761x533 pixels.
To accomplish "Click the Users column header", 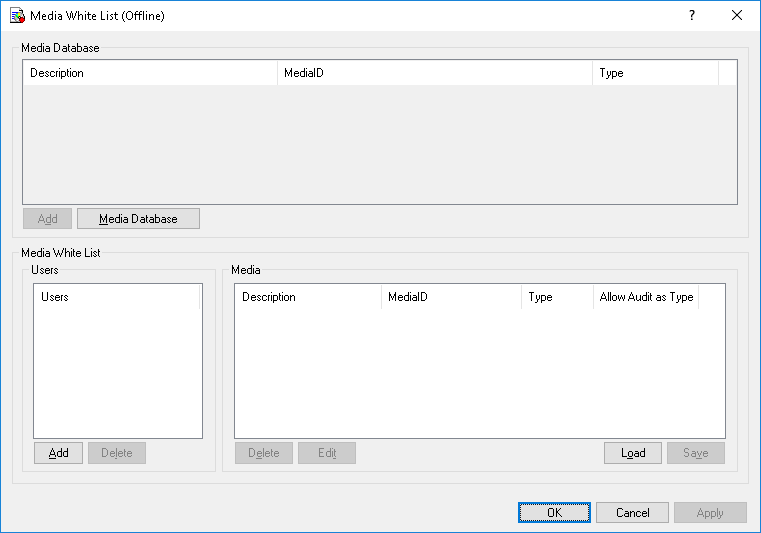I will pos(117,297).
